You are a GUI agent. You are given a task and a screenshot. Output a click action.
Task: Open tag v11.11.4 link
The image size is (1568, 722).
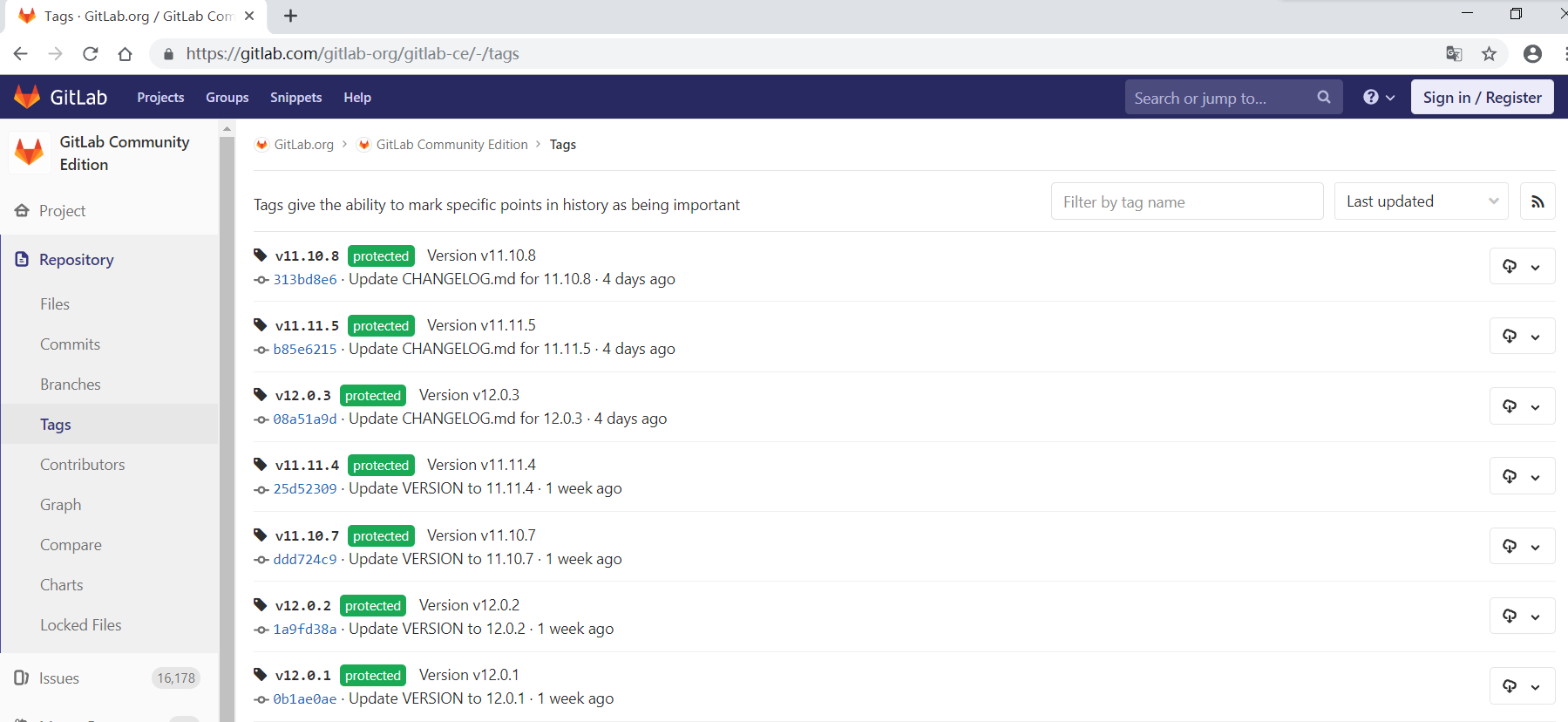click(x=307, y=465)
